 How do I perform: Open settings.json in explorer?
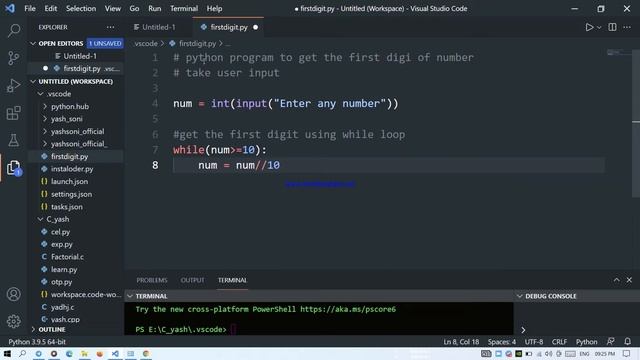tap(76, 194)
